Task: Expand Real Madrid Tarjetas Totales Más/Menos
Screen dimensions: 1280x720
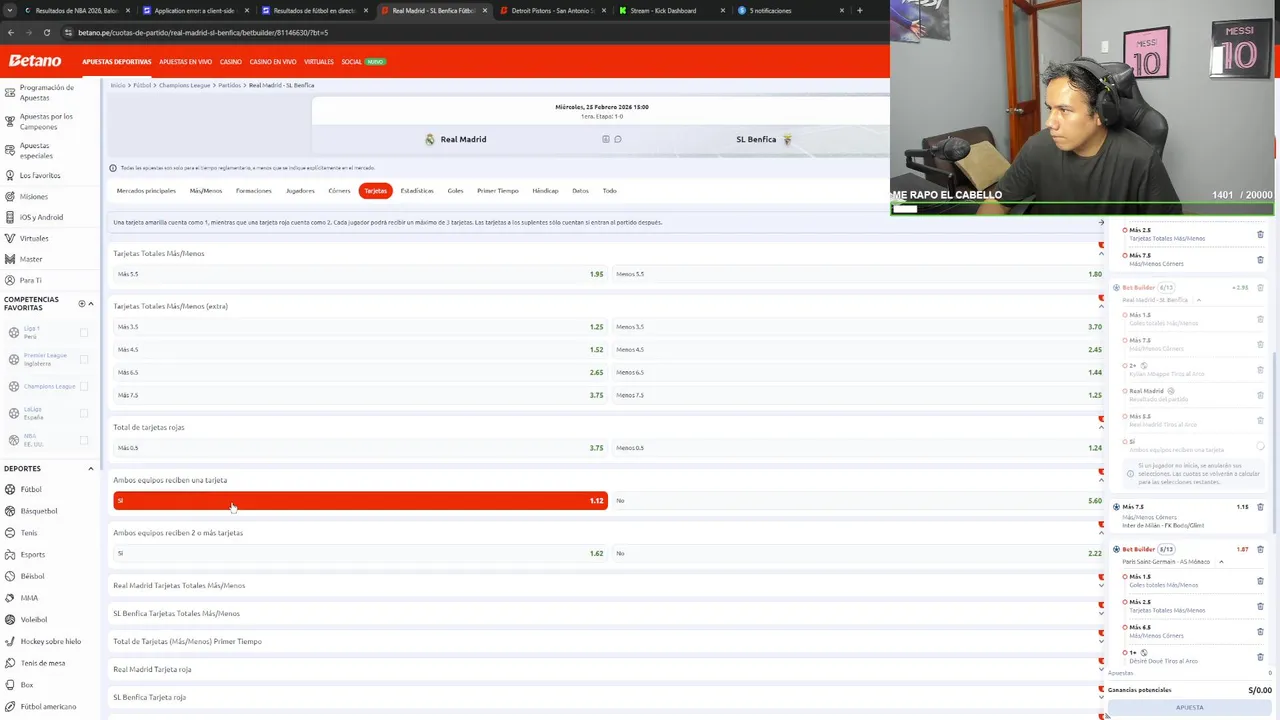Action: click(608, 585)
